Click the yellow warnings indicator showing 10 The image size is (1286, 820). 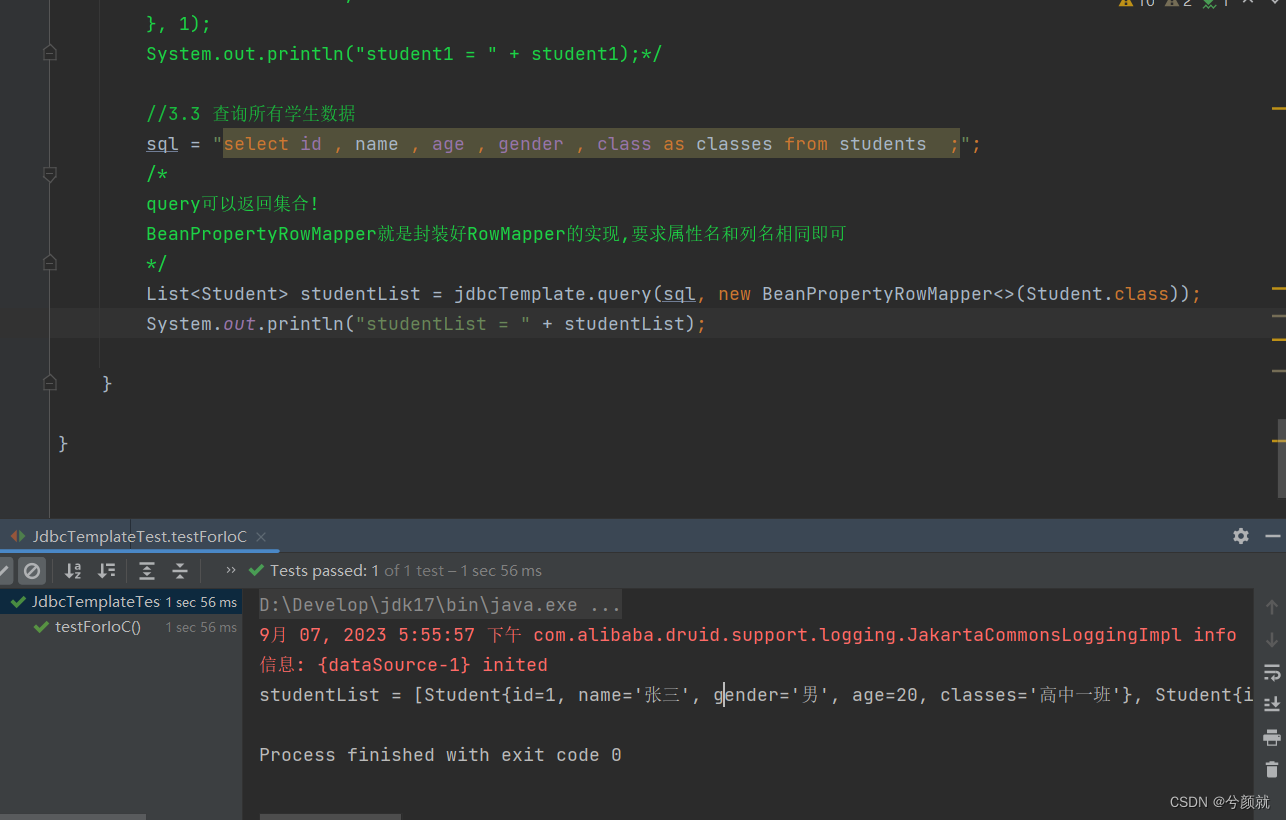tap(1136, 4)
